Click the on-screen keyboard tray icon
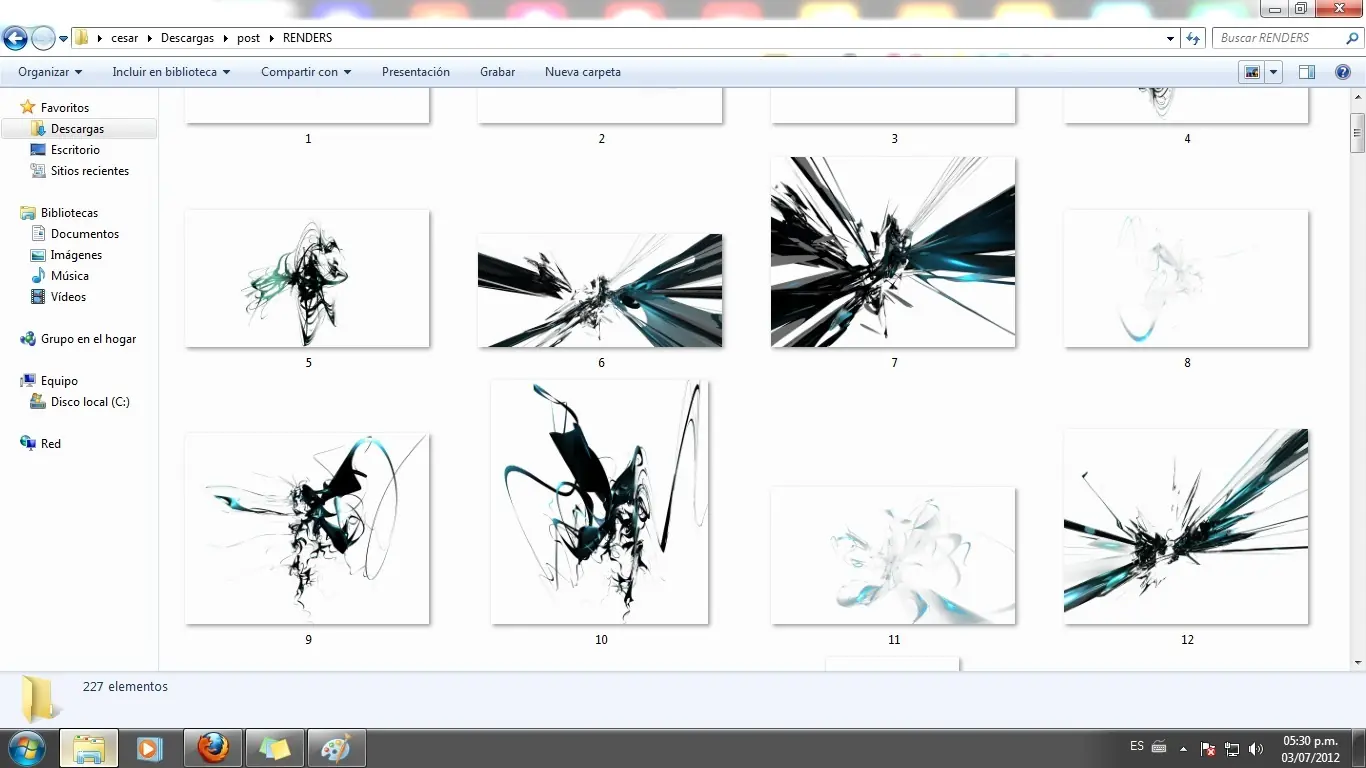The width and height of the screenshot is (1366, 768). (1159, 747)
